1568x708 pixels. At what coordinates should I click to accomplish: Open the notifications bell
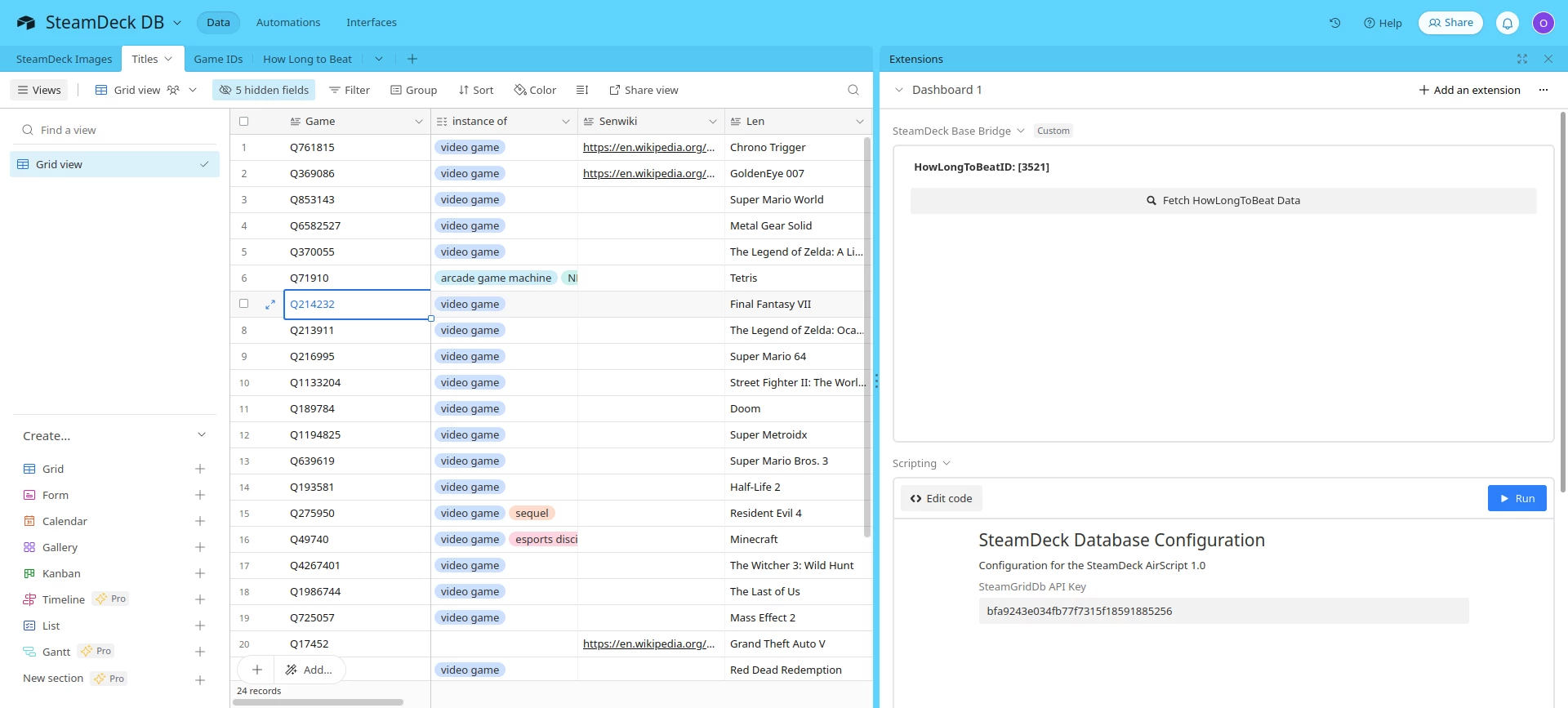coord(1508,23)
